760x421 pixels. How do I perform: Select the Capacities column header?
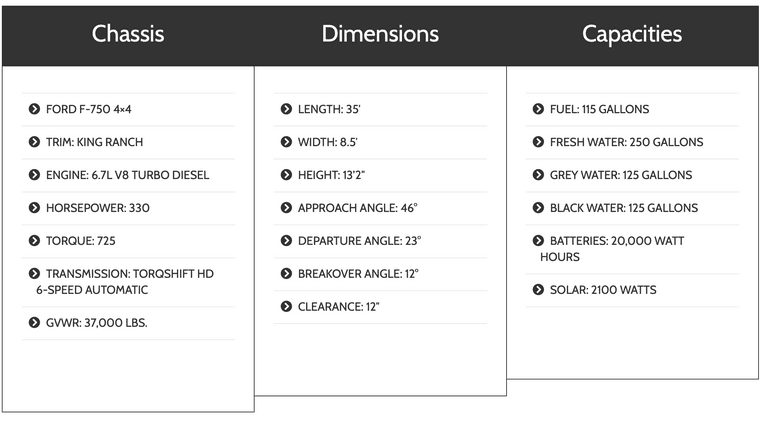coord(632,34)
